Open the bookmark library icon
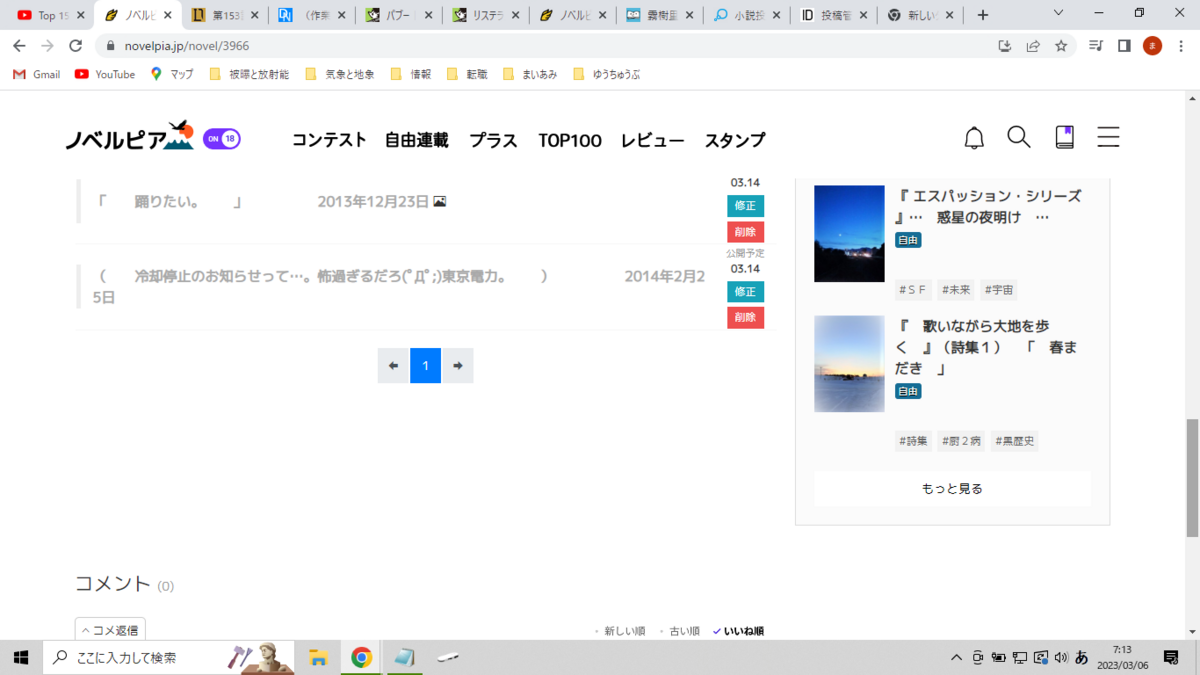Screen dimensions: 1200x675 (1065, 138)
